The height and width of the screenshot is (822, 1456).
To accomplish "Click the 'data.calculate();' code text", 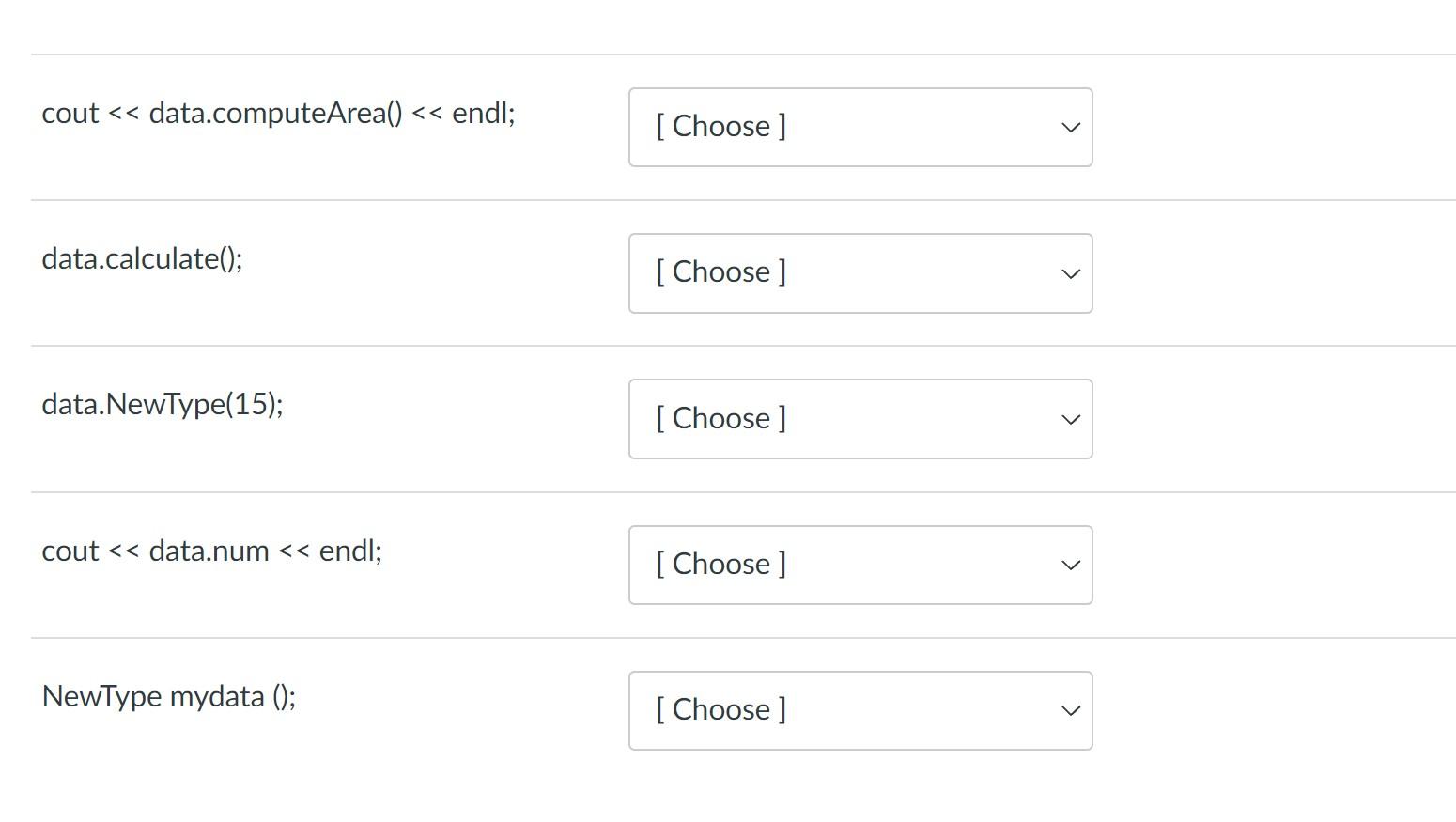I will (x=142, y=258).
